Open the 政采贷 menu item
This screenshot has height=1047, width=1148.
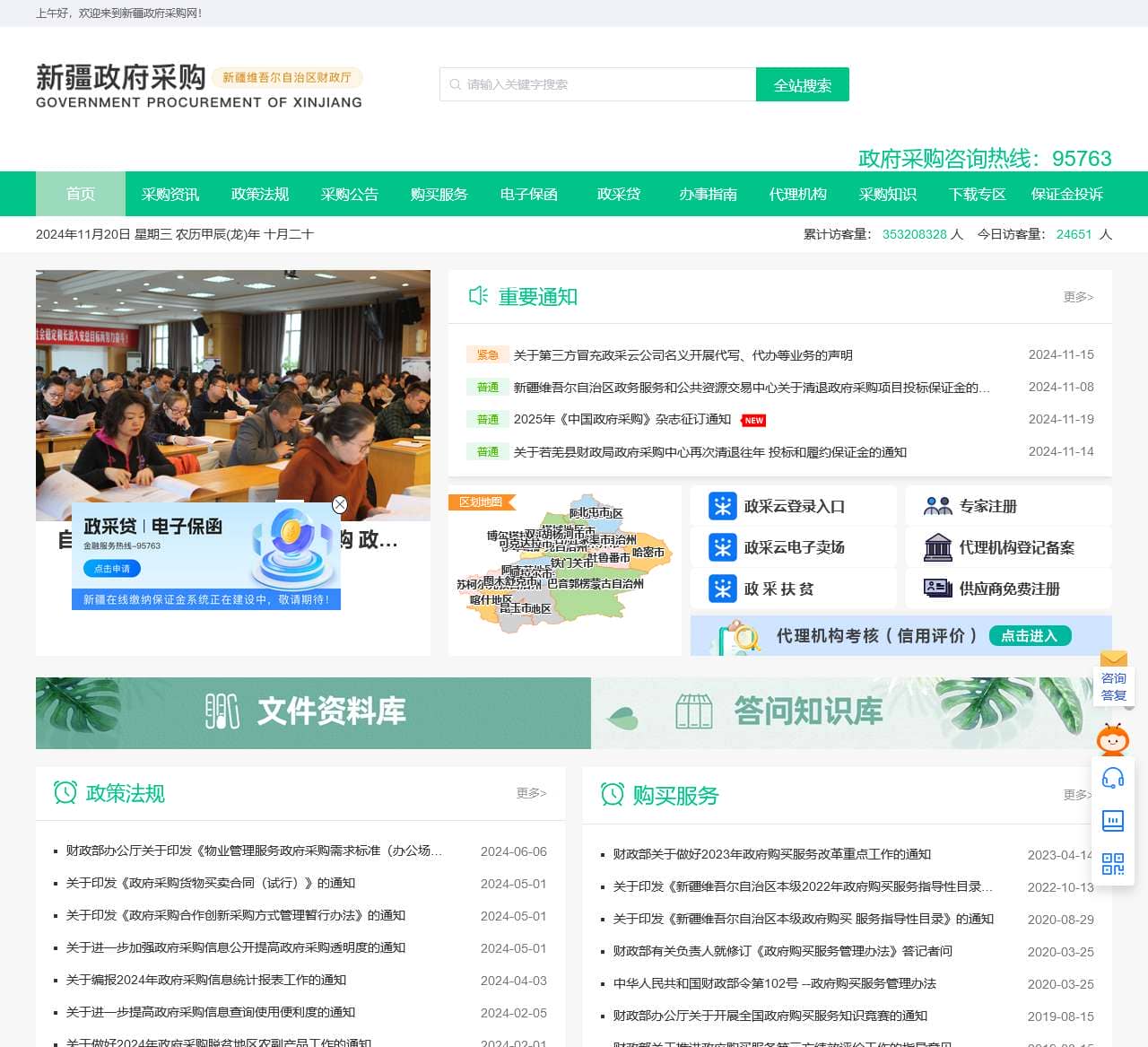[619, 194]
